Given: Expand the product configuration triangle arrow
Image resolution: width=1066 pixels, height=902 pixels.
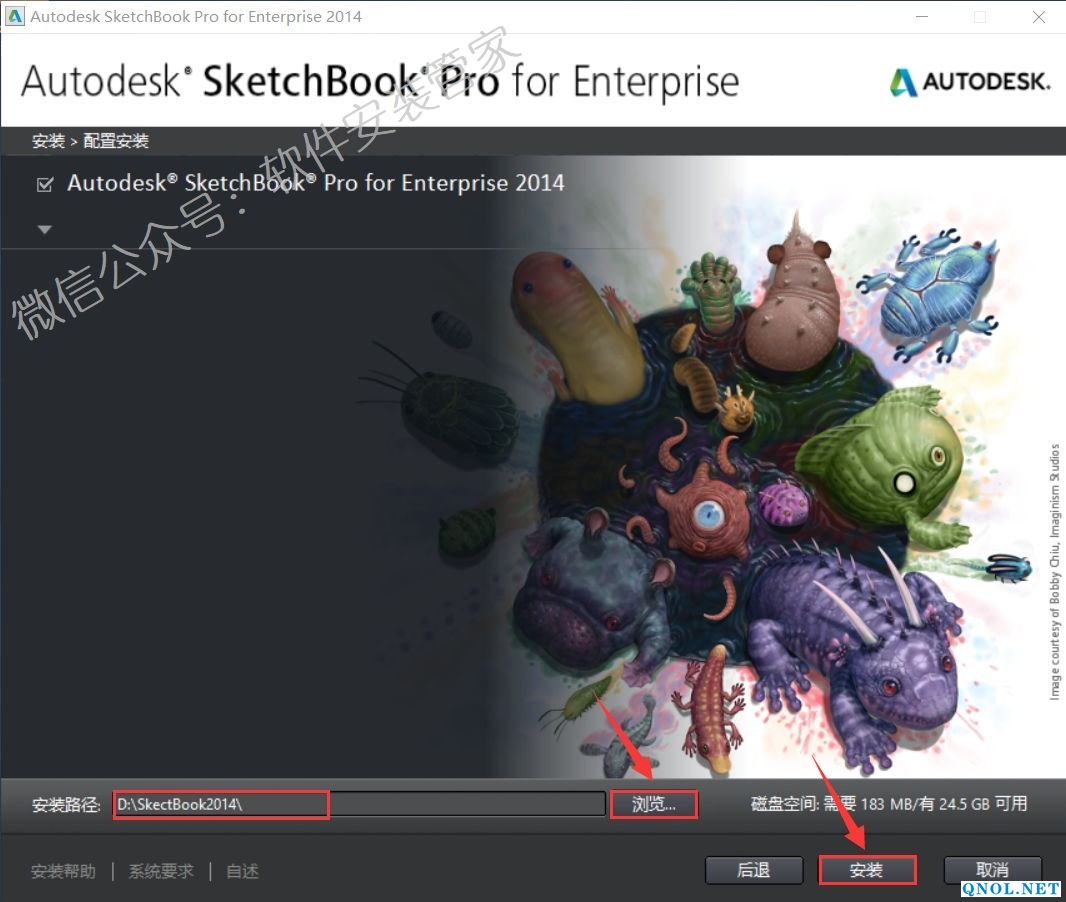Looking at the screenshot, I should coord(44,229).
